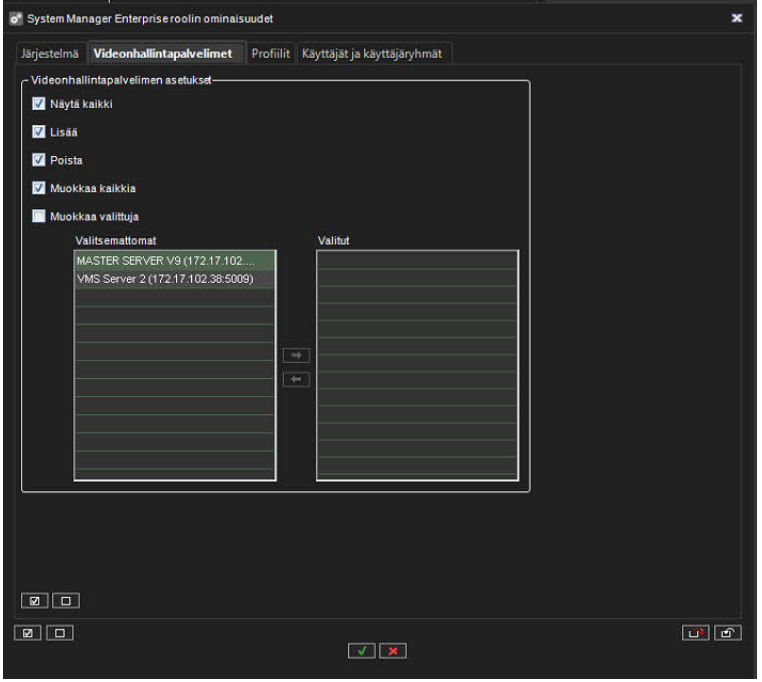Disable the Poista checkbox

pyautogui.click(x=39, y=159)
